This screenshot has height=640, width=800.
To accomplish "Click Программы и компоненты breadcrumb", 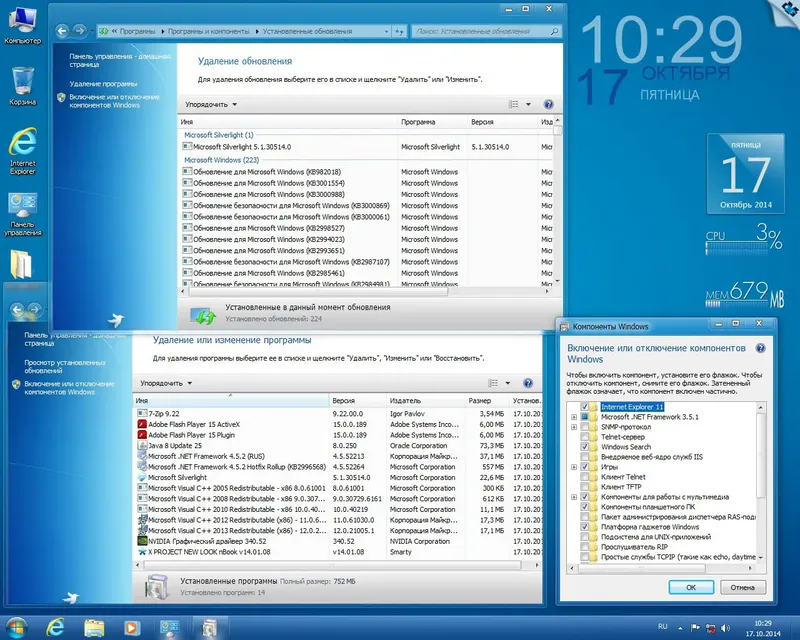I will tap(209, 32).
